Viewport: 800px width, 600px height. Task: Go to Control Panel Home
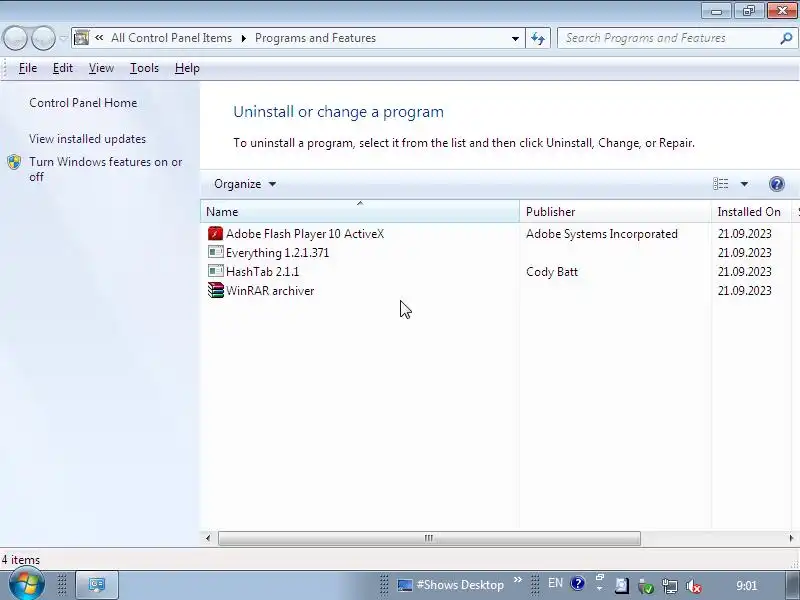click(x=83, y=103)
